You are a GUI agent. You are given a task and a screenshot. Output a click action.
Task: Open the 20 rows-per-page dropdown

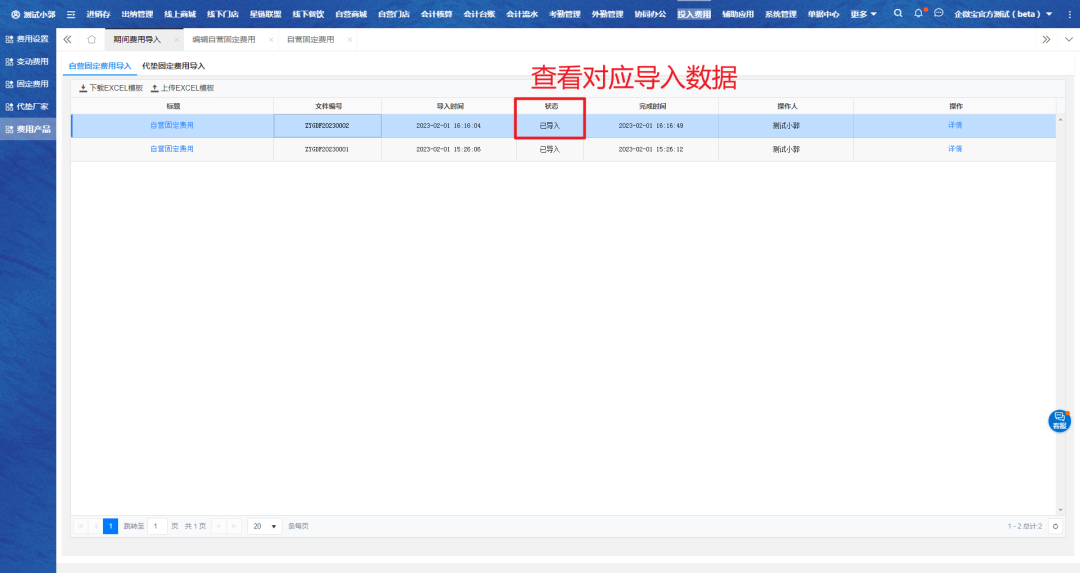pyautogui.click(x=264, y=526)
